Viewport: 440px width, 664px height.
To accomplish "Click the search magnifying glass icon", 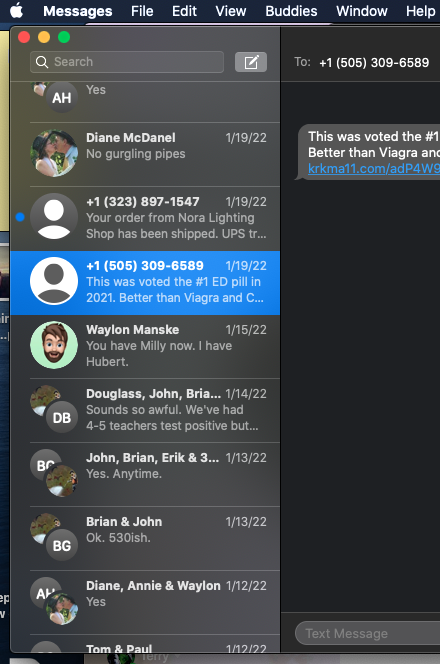I will [x=42, y=62].
